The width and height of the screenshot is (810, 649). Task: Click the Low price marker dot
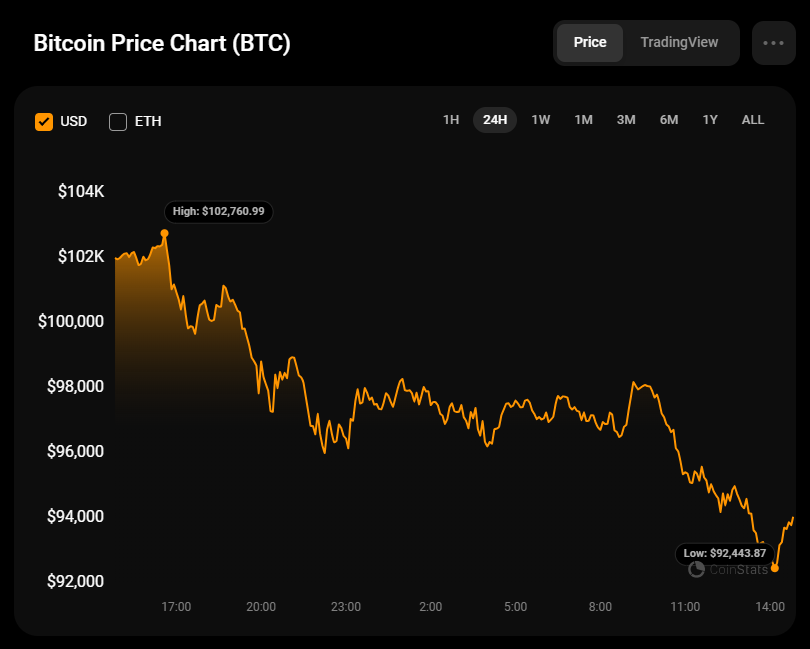[x=774, y=568]
